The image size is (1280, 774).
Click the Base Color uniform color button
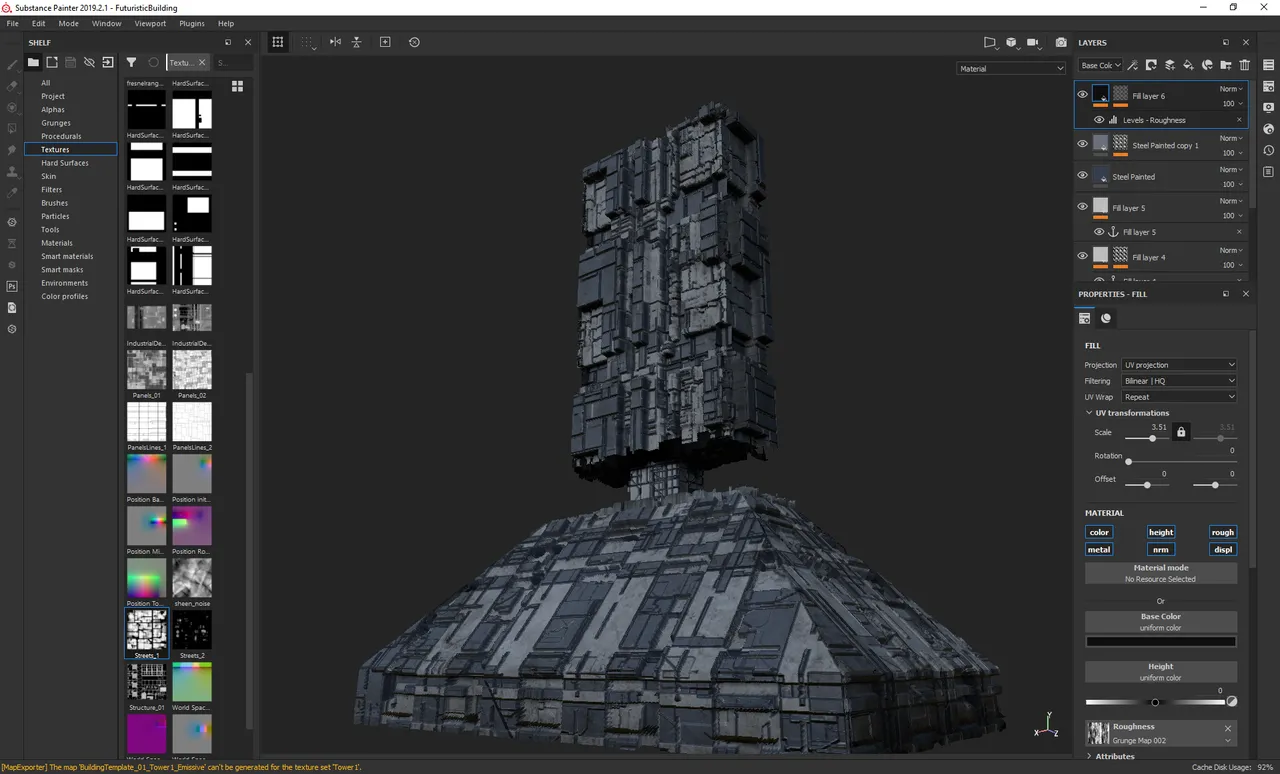1161,622
